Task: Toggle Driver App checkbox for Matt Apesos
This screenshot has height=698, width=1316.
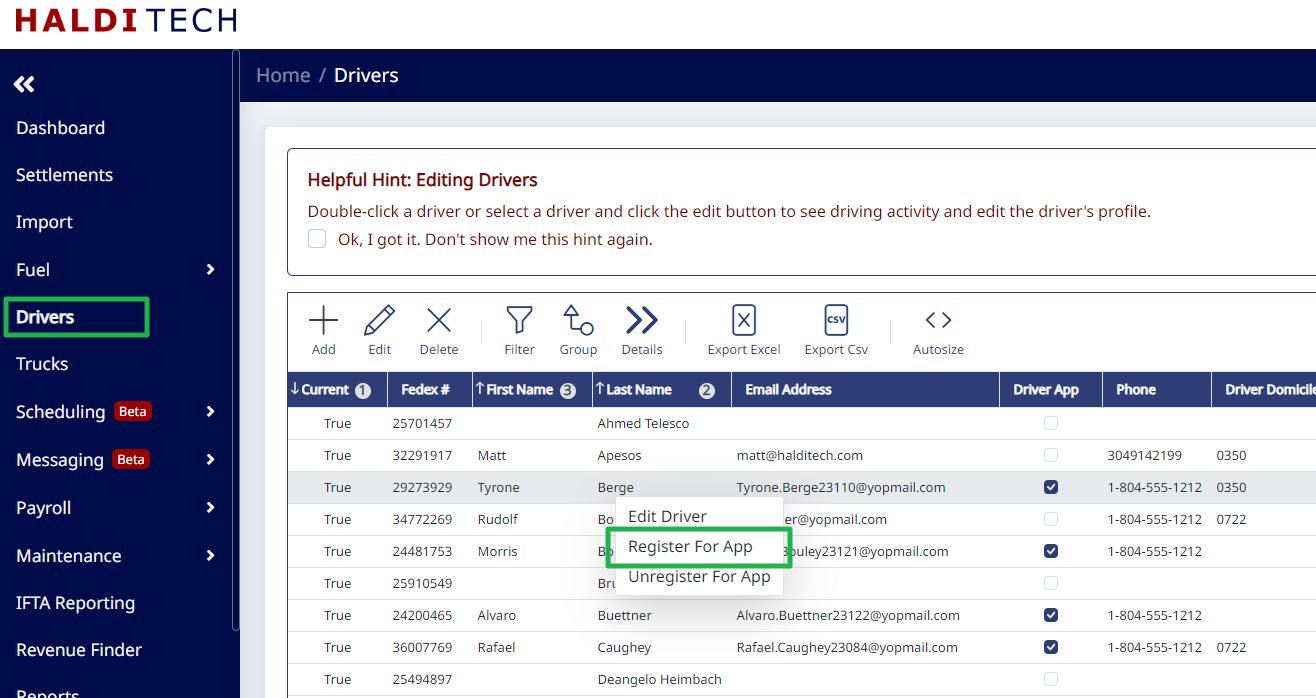Action: coord(1050,455)
